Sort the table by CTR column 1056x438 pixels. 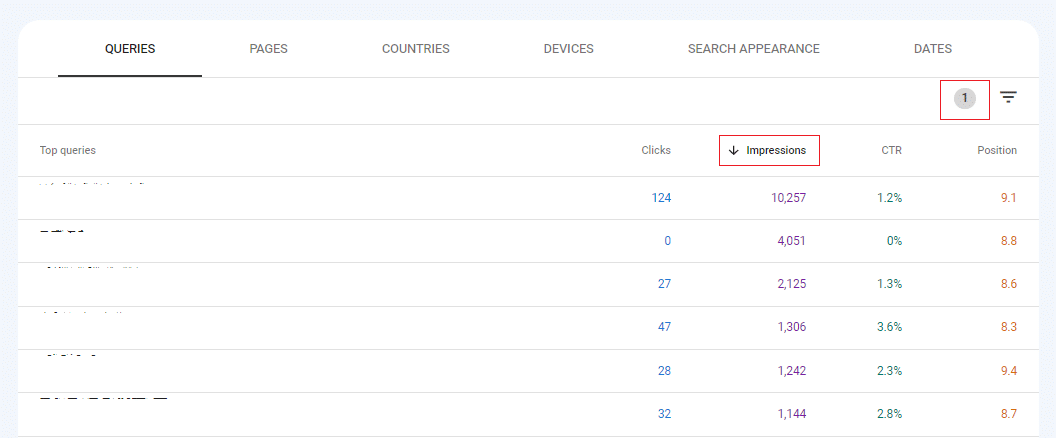pos(891,150)
